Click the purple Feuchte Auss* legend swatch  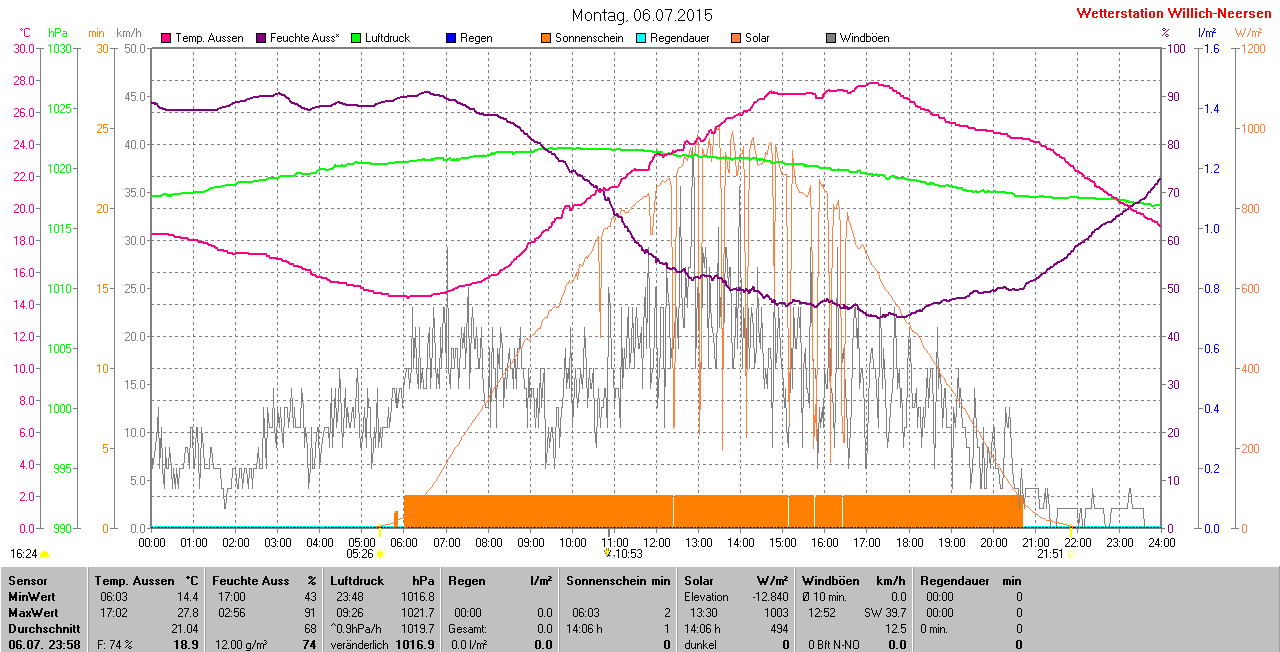[x=261, y=38]
